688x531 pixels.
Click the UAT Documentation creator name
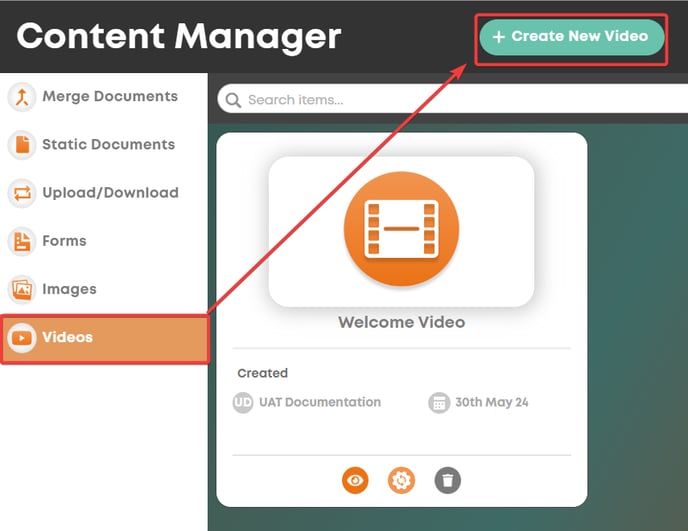[320, 402]
